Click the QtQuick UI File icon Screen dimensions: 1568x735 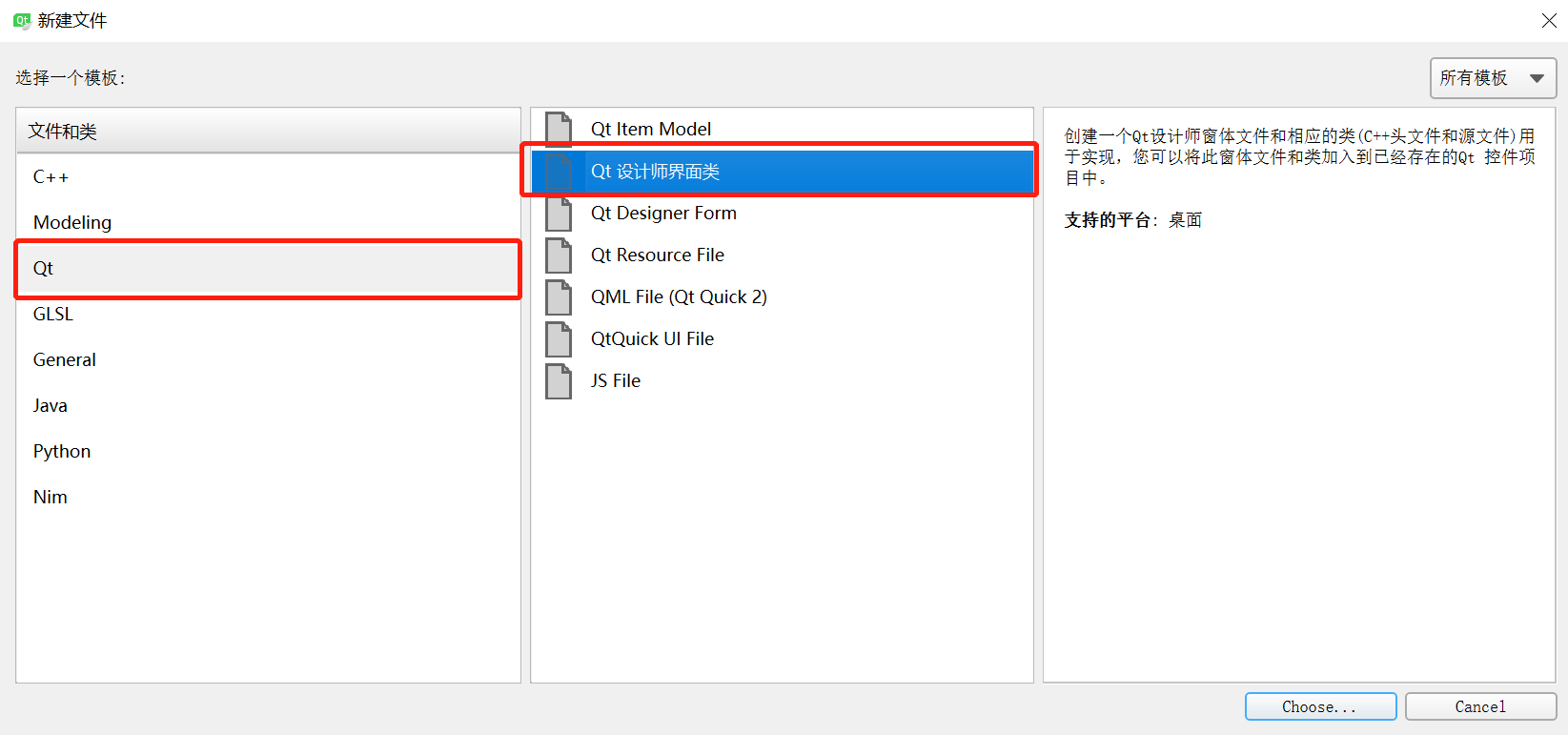[x=559, y=339]
